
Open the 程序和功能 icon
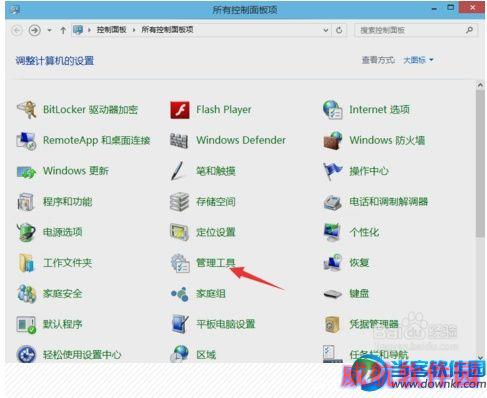click(x=26, y=202)
